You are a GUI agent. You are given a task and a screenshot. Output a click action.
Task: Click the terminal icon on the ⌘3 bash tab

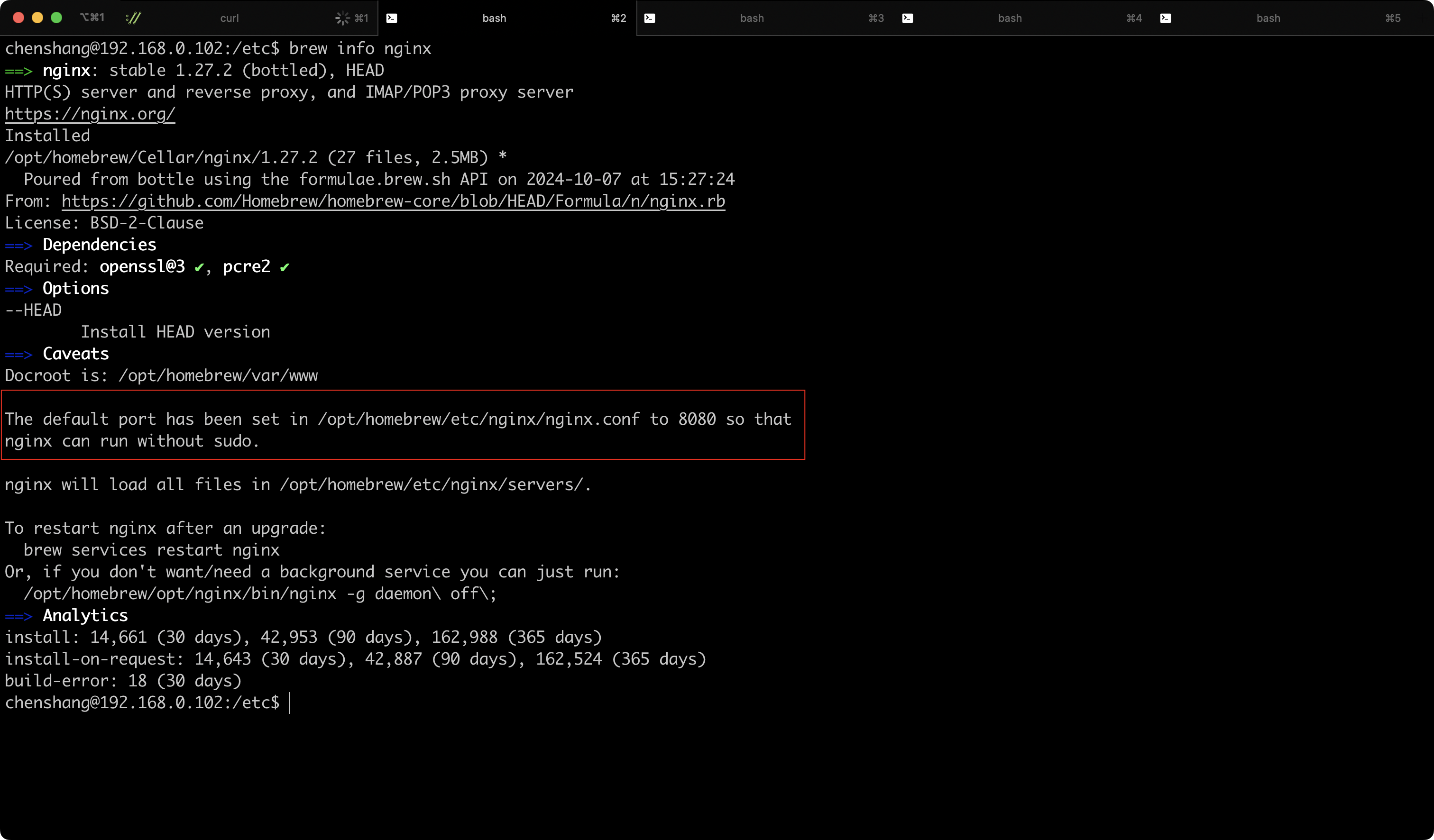649,18
